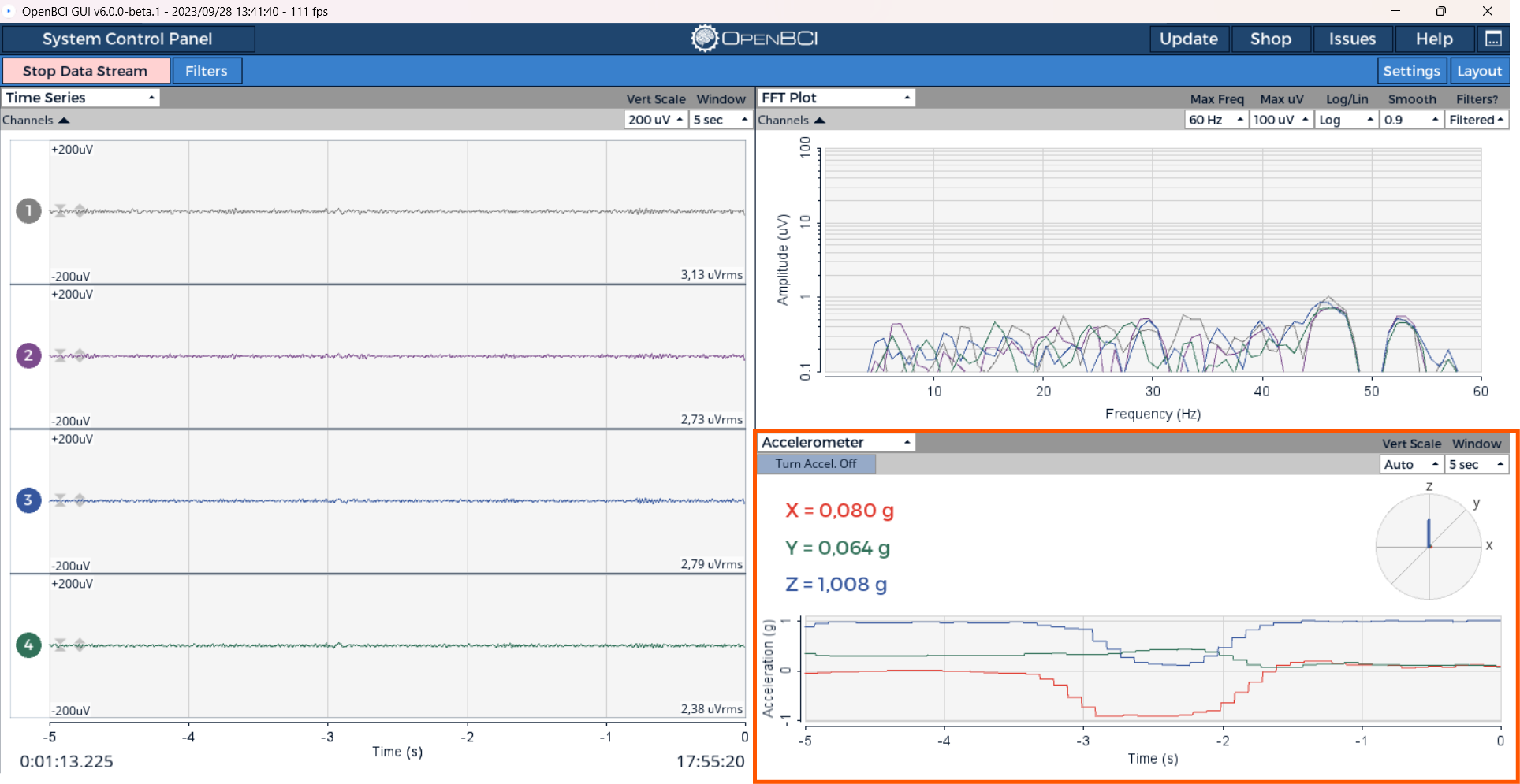The width and height of the screenshot is (1520, 784).
Task: Click the accelerometer time graph
Action: [1153, 669]
